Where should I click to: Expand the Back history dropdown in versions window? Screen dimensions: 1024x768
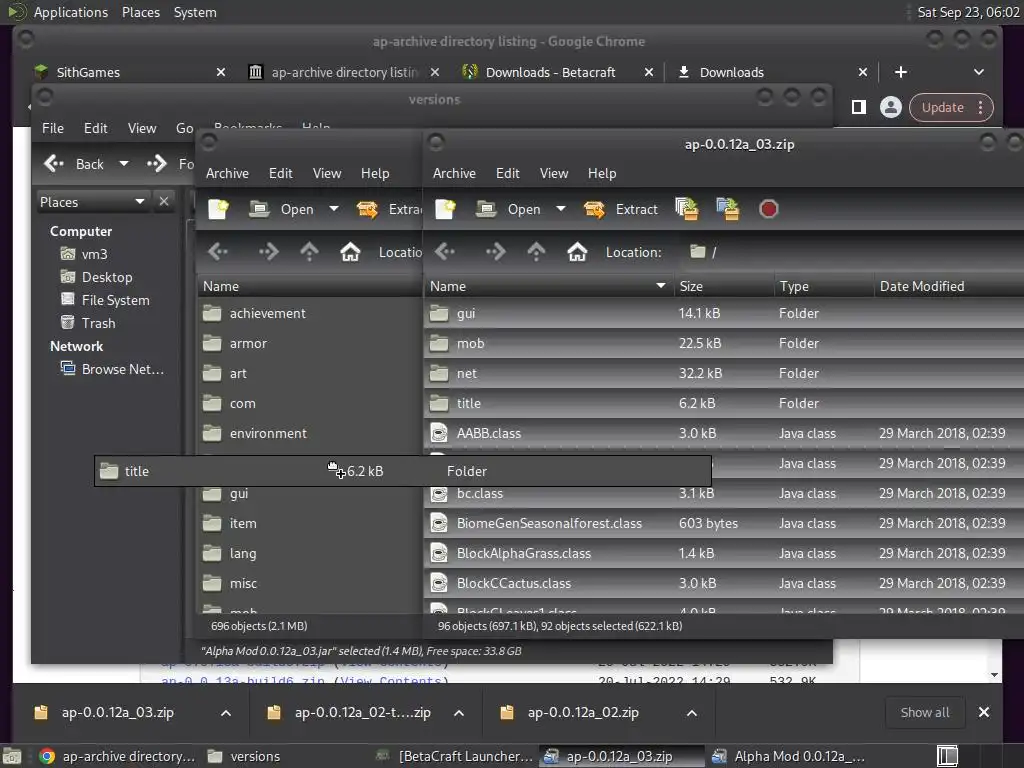click(123, 163)
